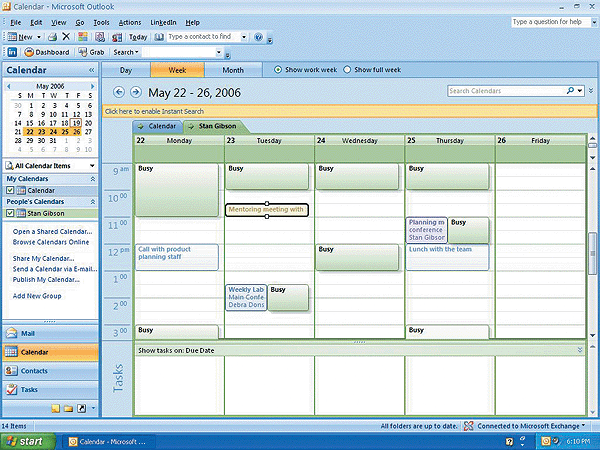Open the Tasks pane button

(50, 390)
